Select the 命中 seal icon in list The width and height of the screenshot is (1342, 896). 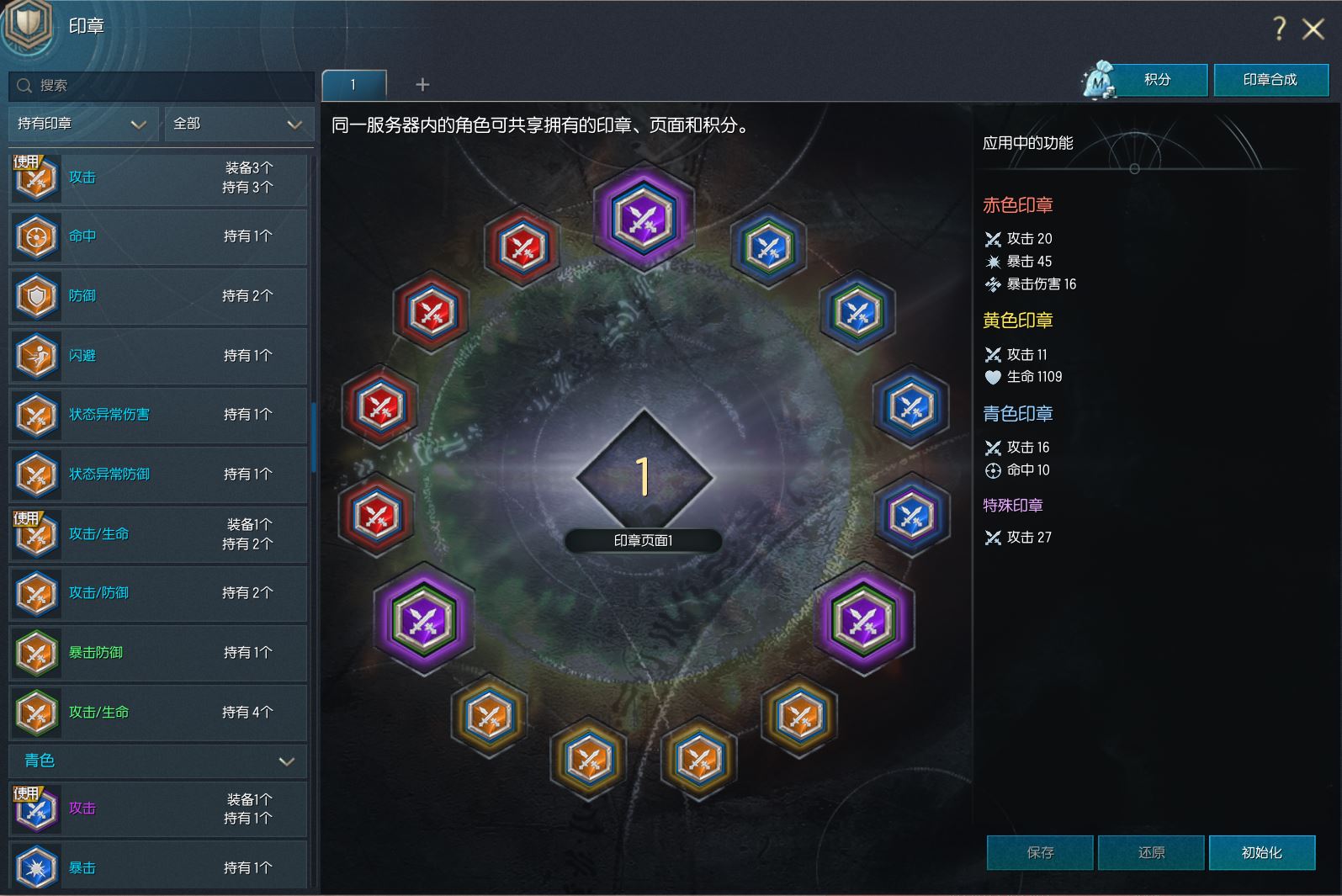point(36,236)
